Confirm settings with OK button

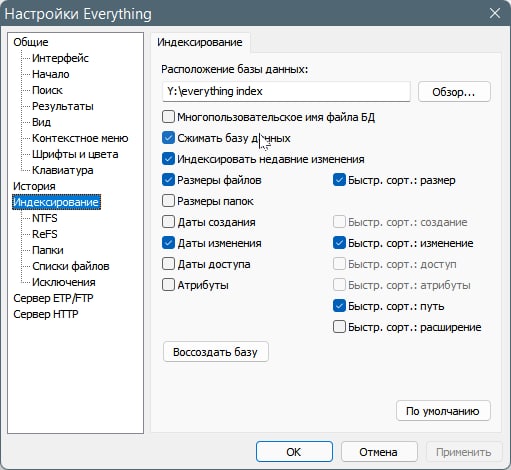[x=294, y=452]
